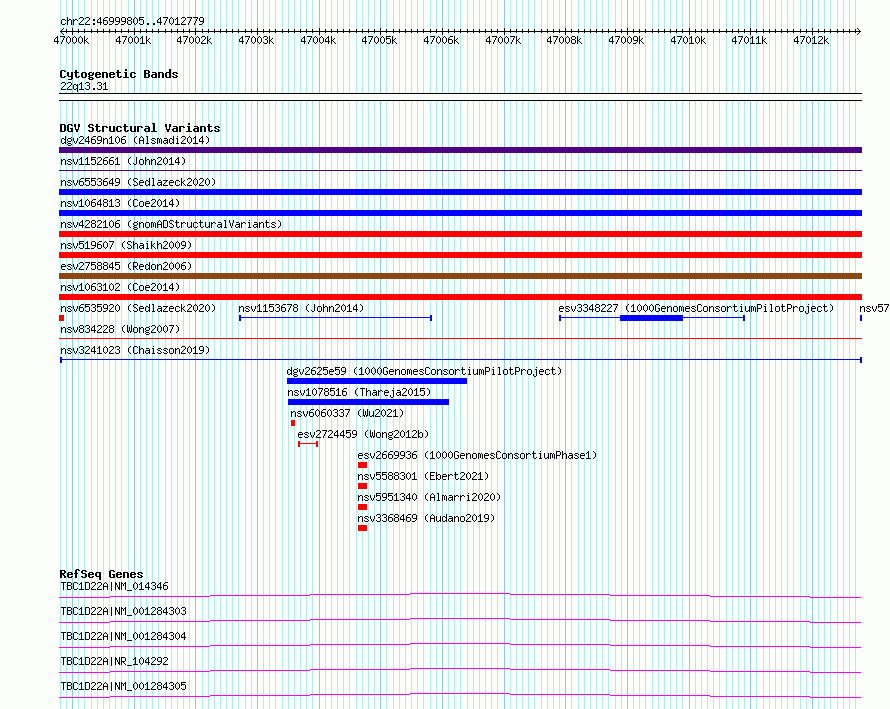Click the red esv2669936 variant block

click(x=363, y=465)
